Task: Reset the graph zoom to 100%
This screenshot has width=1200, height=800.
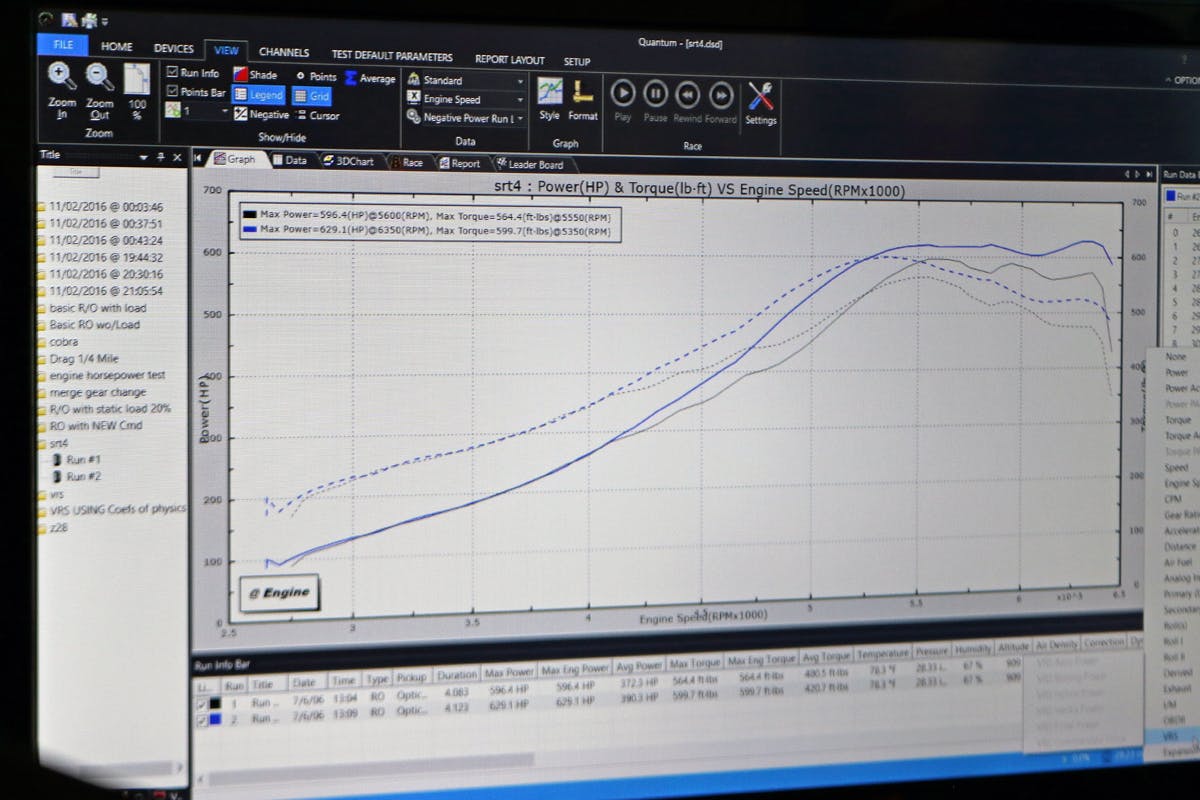Action: [137, 80]
